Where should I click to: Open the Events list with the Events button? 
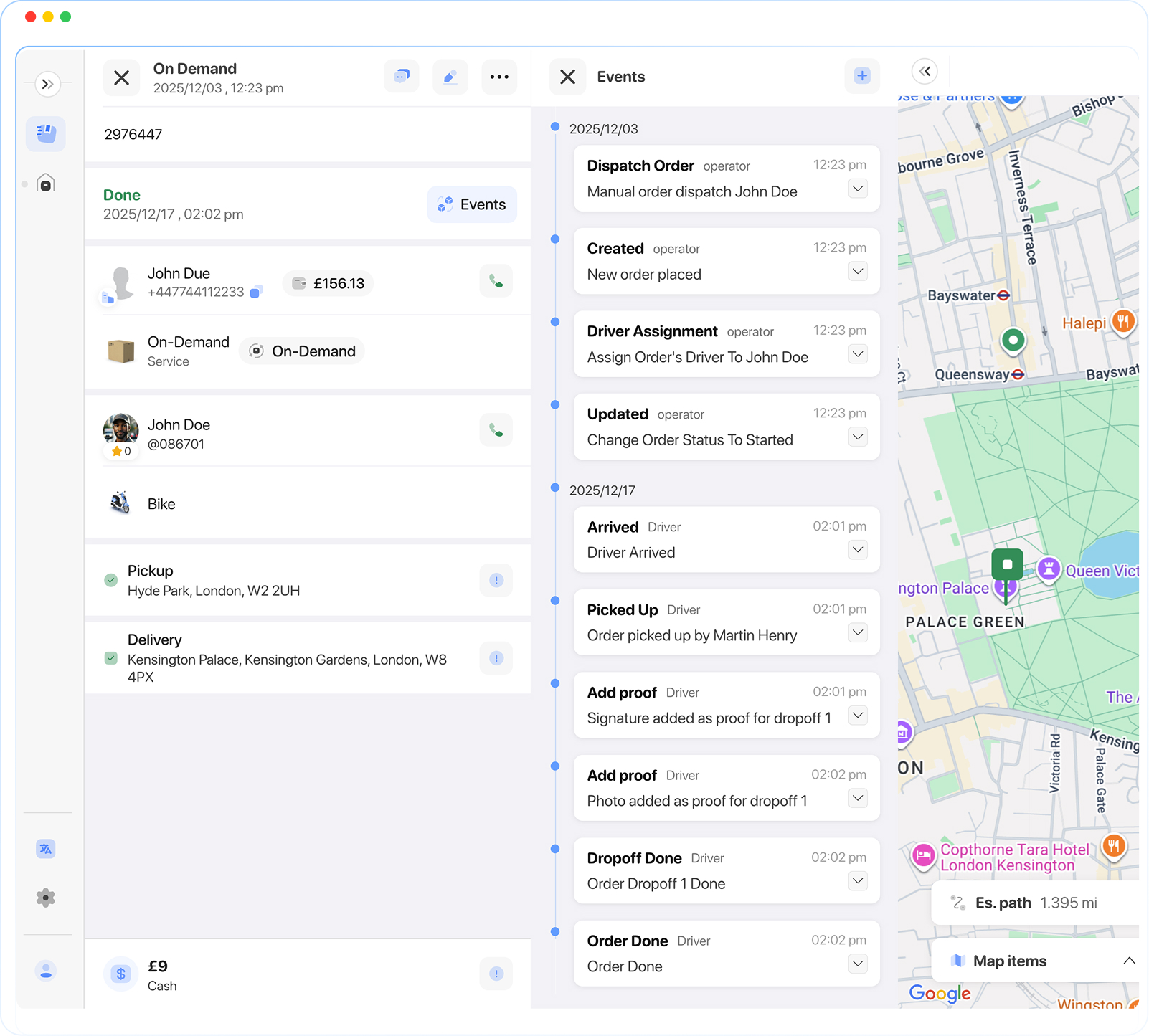(x=472, y=204)
